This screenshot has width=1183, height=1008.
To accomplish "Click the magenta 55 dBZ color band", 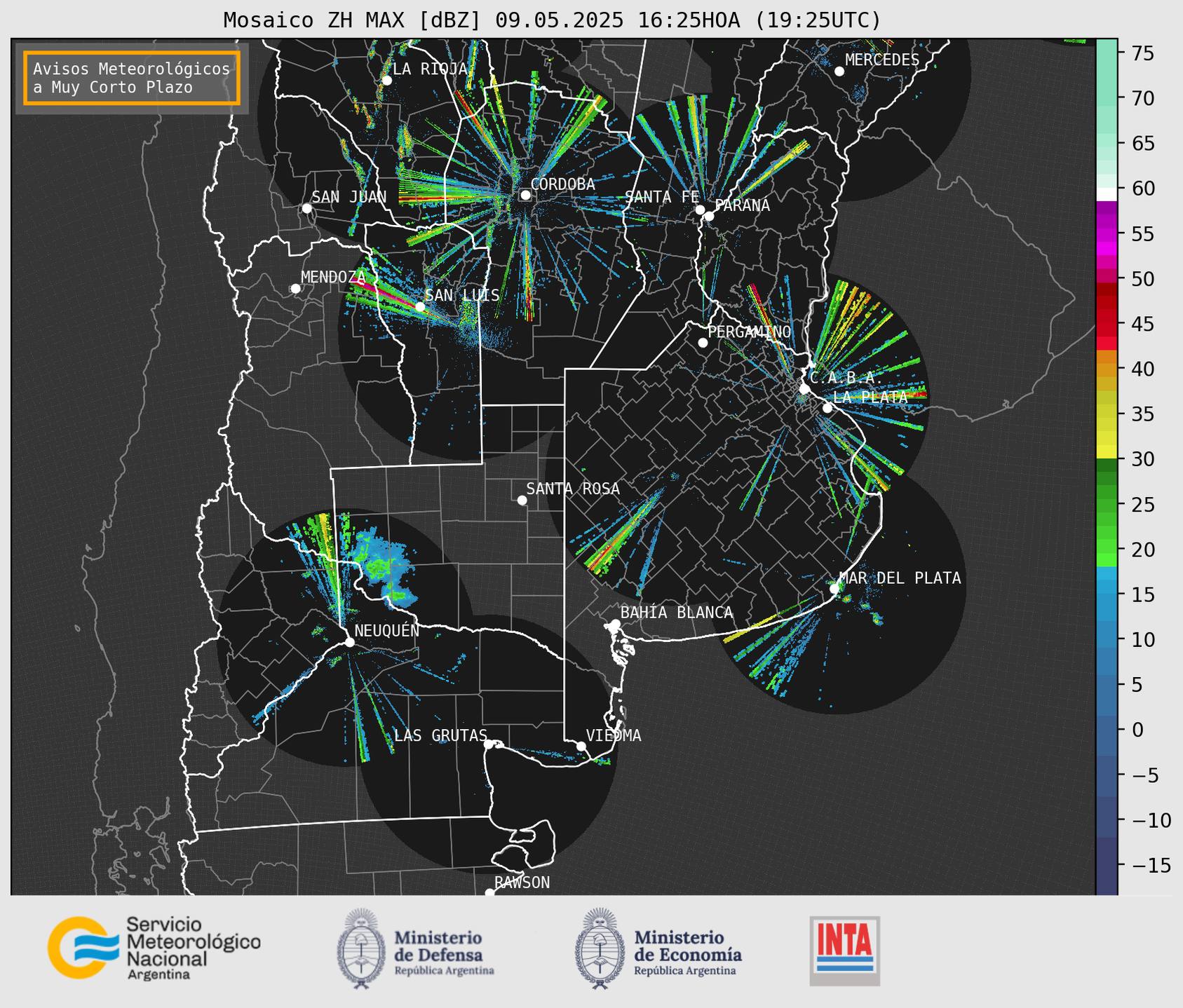I will [1107, 236].
